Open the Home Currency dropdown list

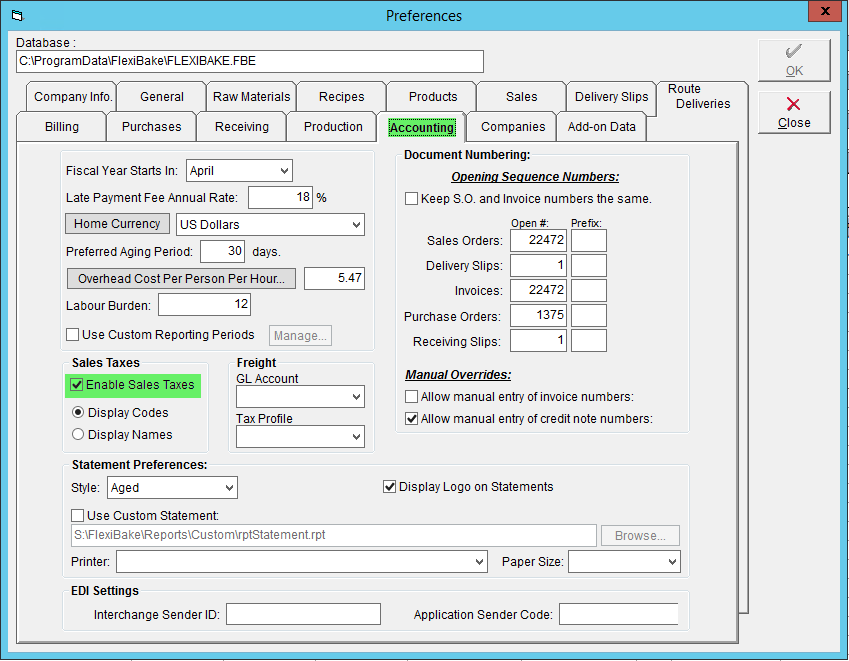(x=356, y=225)
